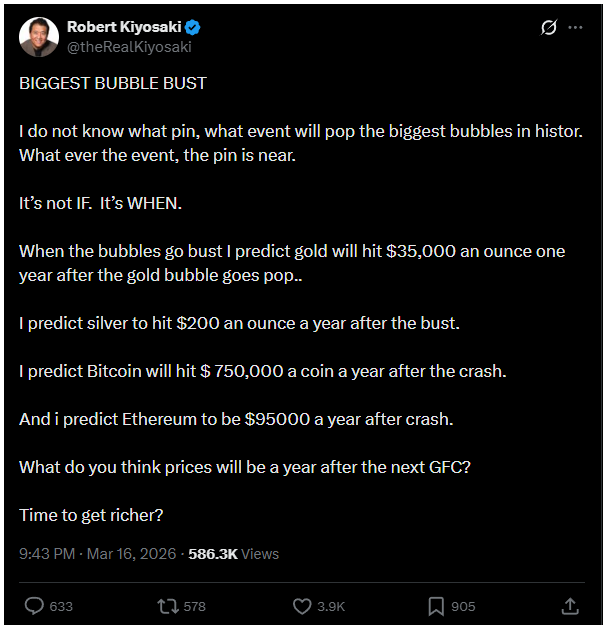Click the 905 bookmarks count
Screen dimensions: 607x629
point(463,606)
